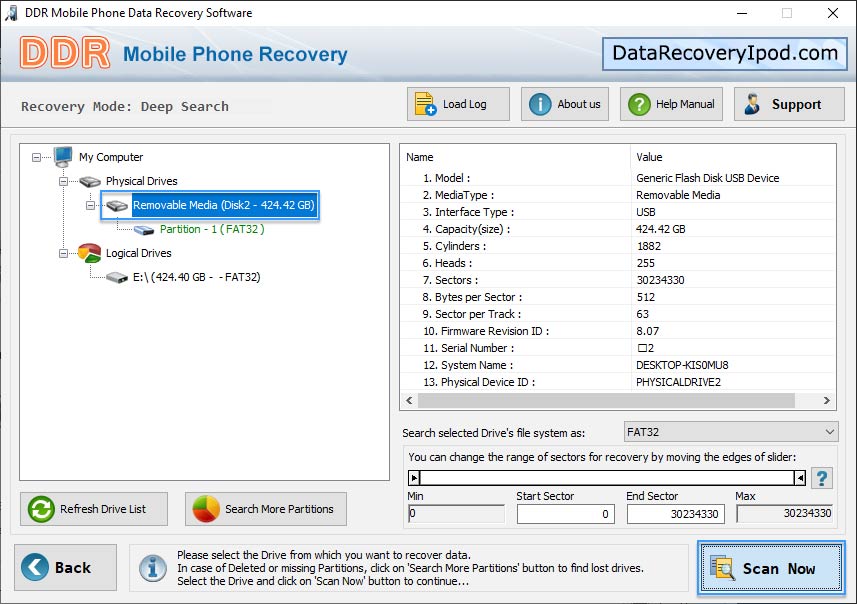Start scanning with Scan Now

pos(771,568)
